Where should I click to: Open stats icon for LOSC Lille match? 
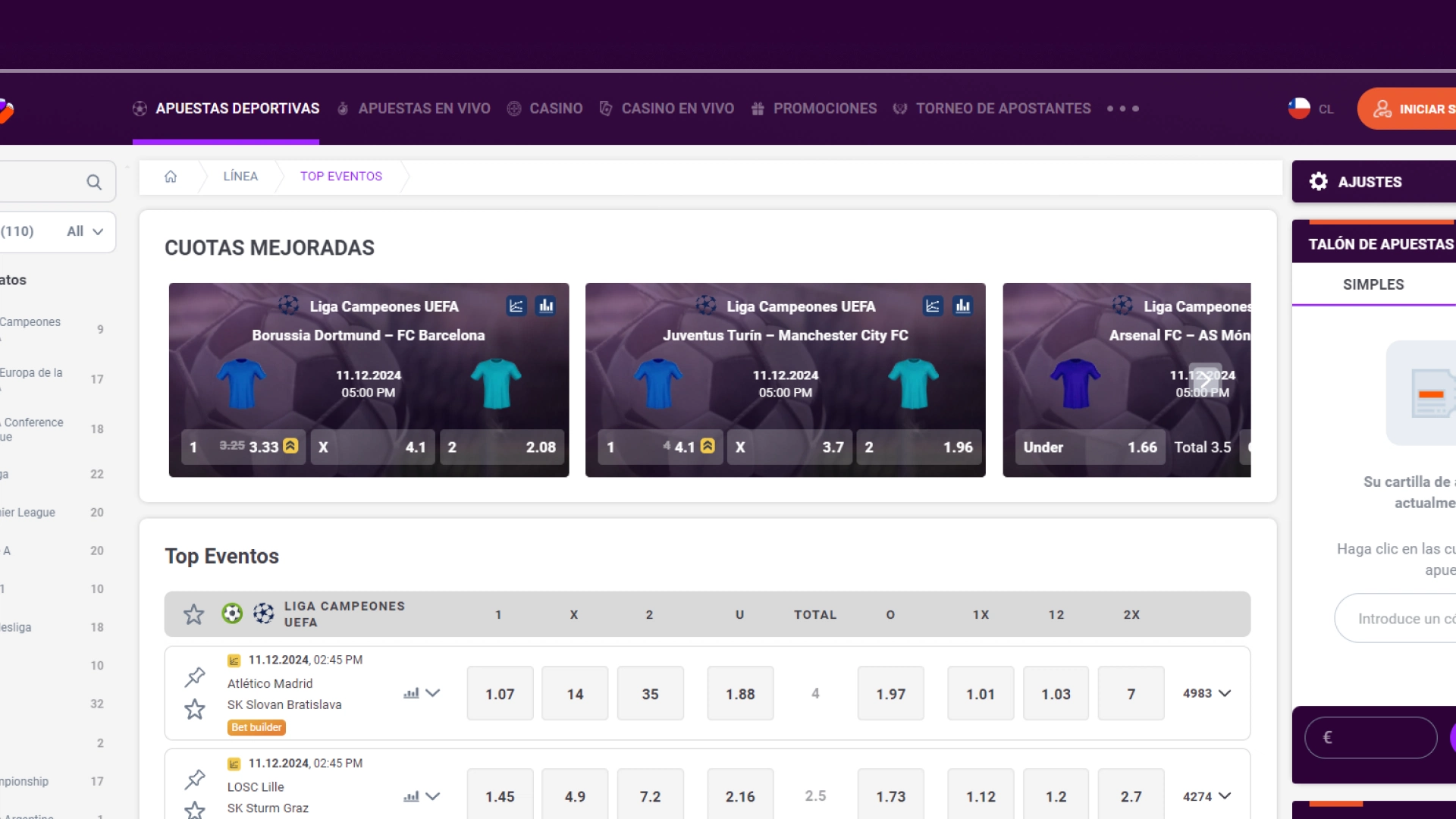pyautogui.click(x=411, y=796)
